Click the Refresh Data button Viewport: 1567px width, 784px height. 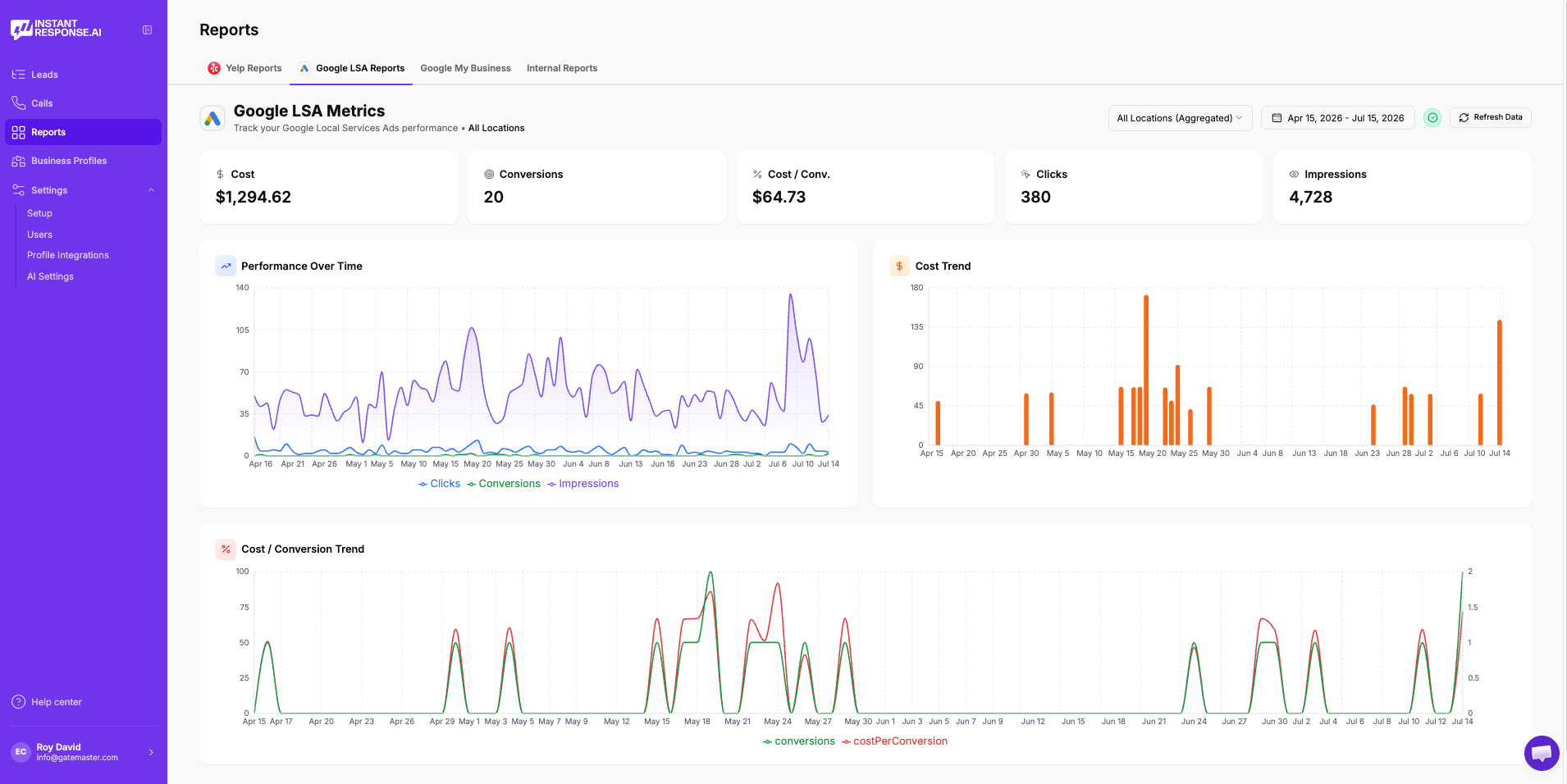(x=1491, y=118)
